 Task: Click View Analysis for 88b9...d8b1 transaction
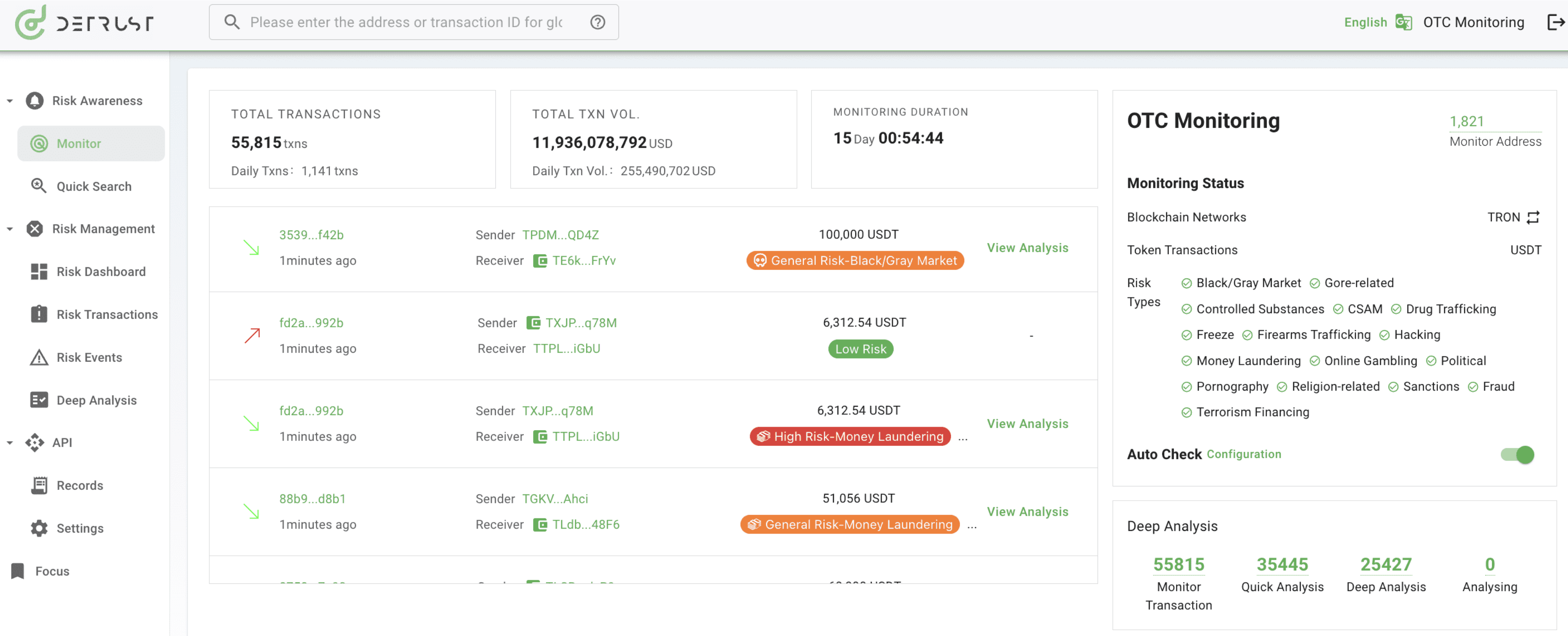click(1027, 511)
